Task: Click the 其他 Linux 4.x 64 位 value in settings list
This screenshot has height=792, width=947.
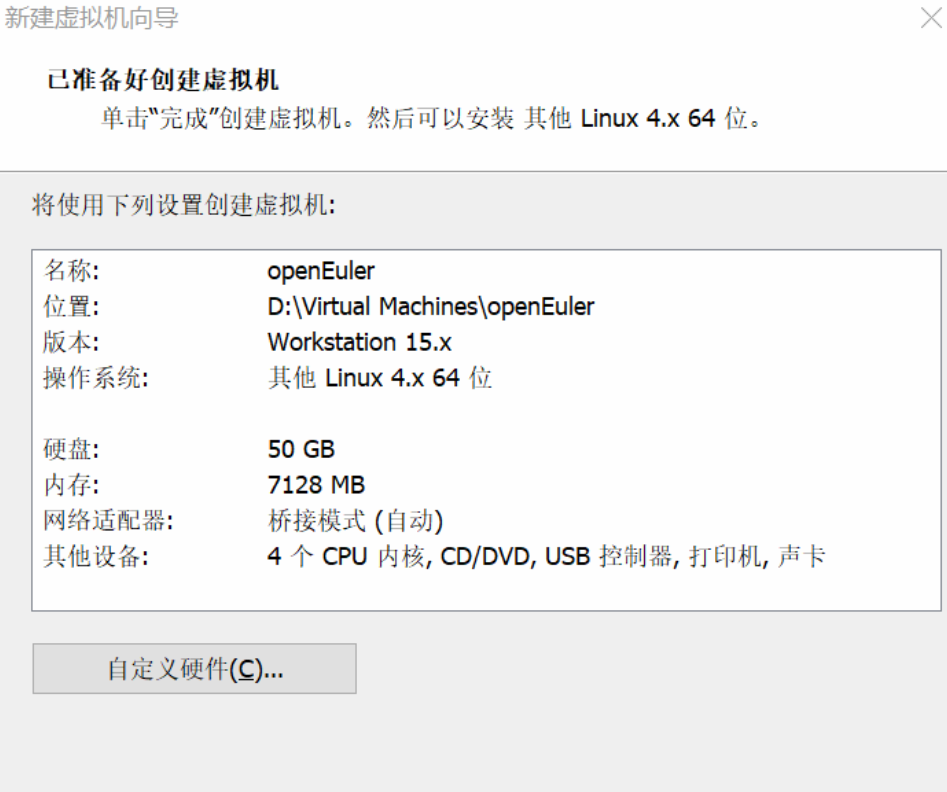Action: tap(380, 378)
